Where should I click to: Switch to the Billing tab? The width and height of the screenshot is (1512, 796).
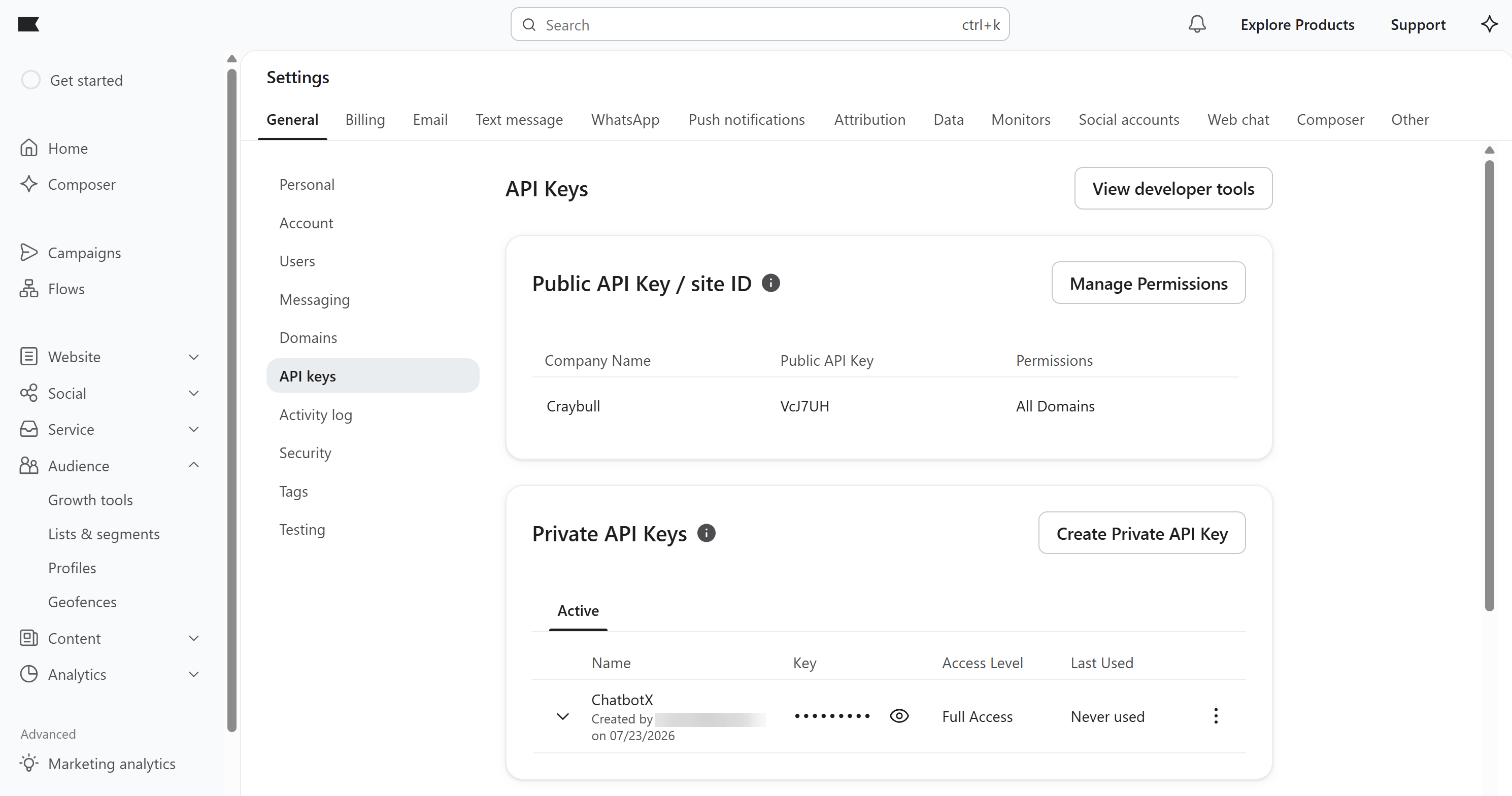(x=365, y=120)
